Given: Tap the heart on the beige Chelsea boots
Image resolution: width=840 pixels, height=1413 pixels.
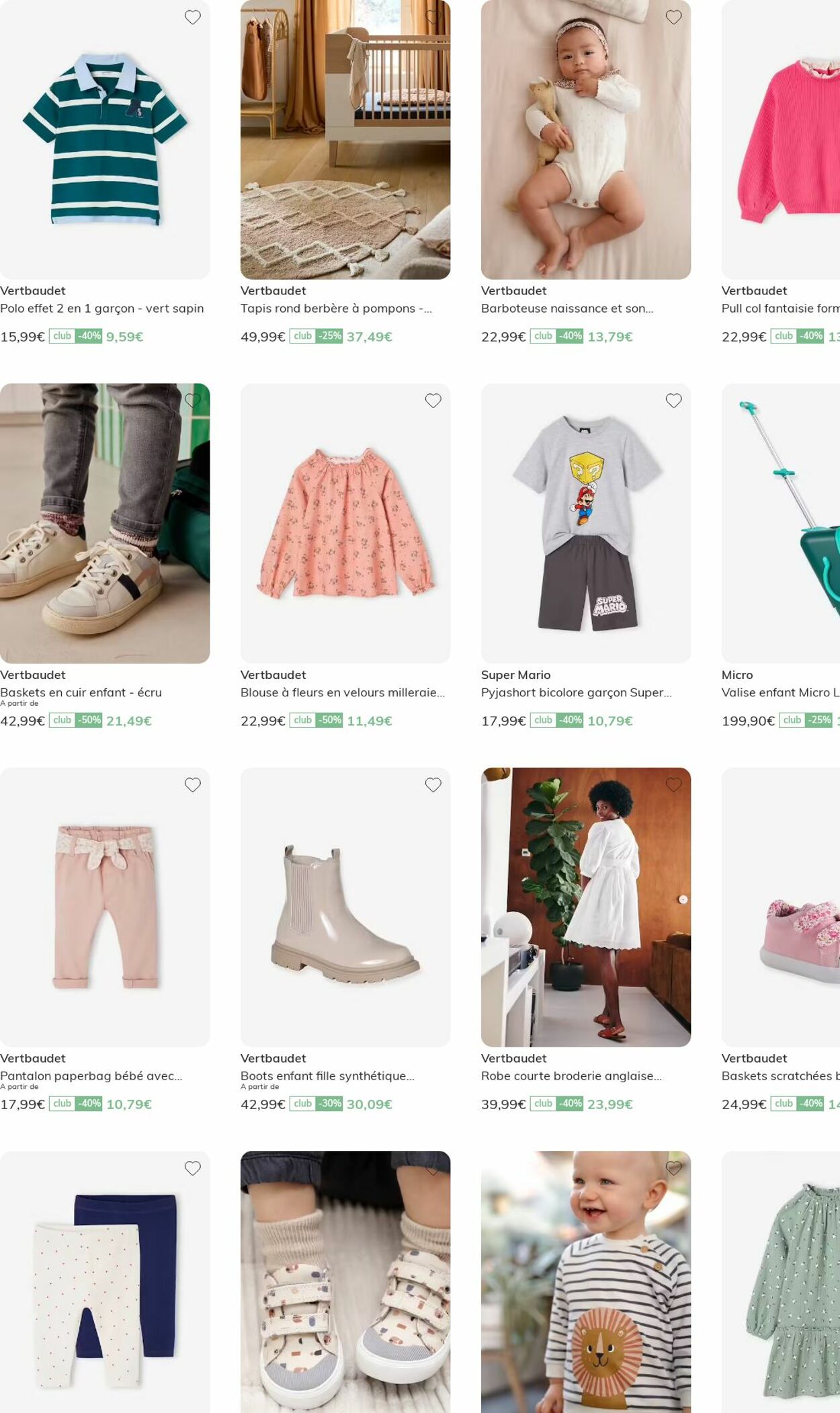Looking at the screenshot, I should click(x=433, y=784).
